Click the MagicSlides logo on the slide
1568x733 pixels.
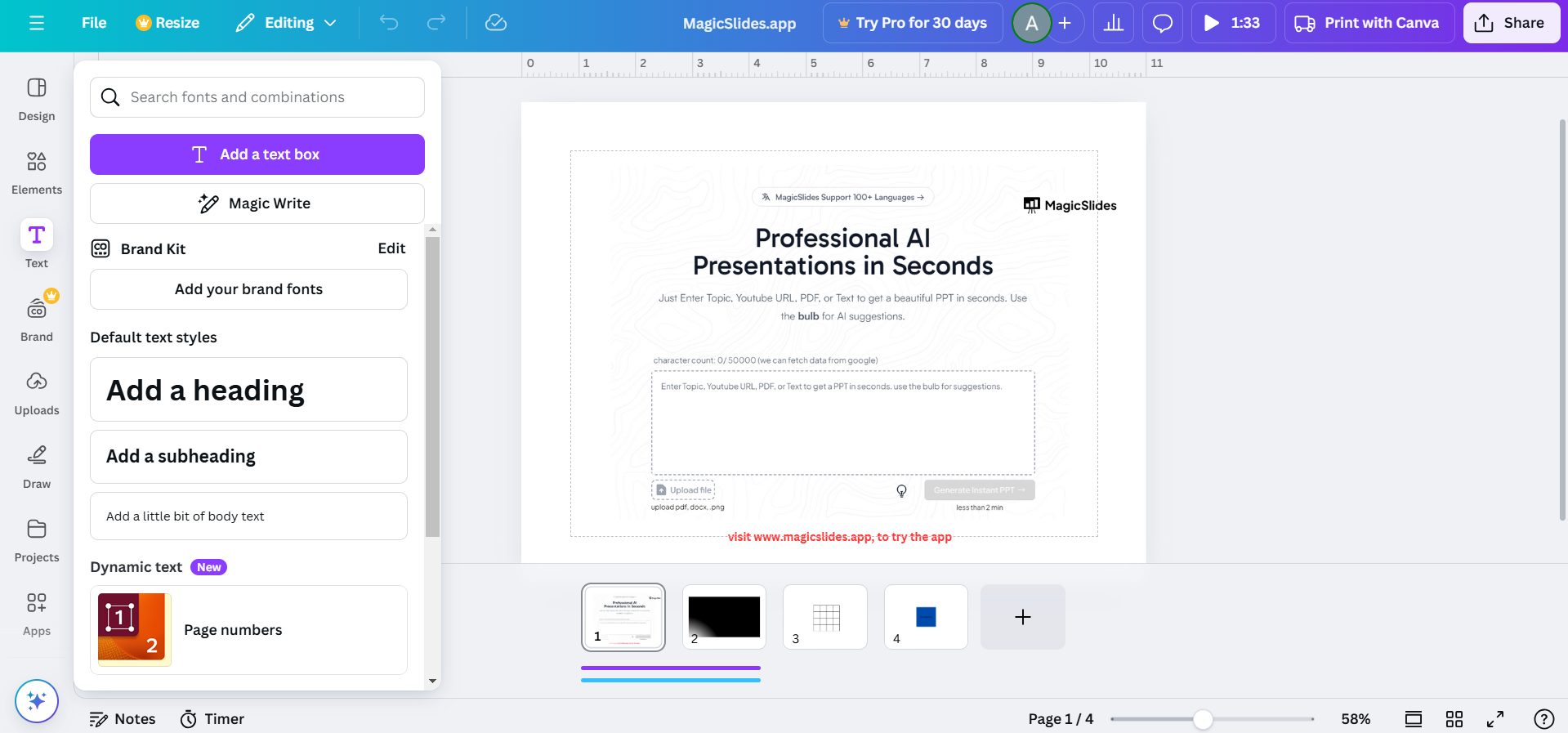click(x=1070, y=205)
